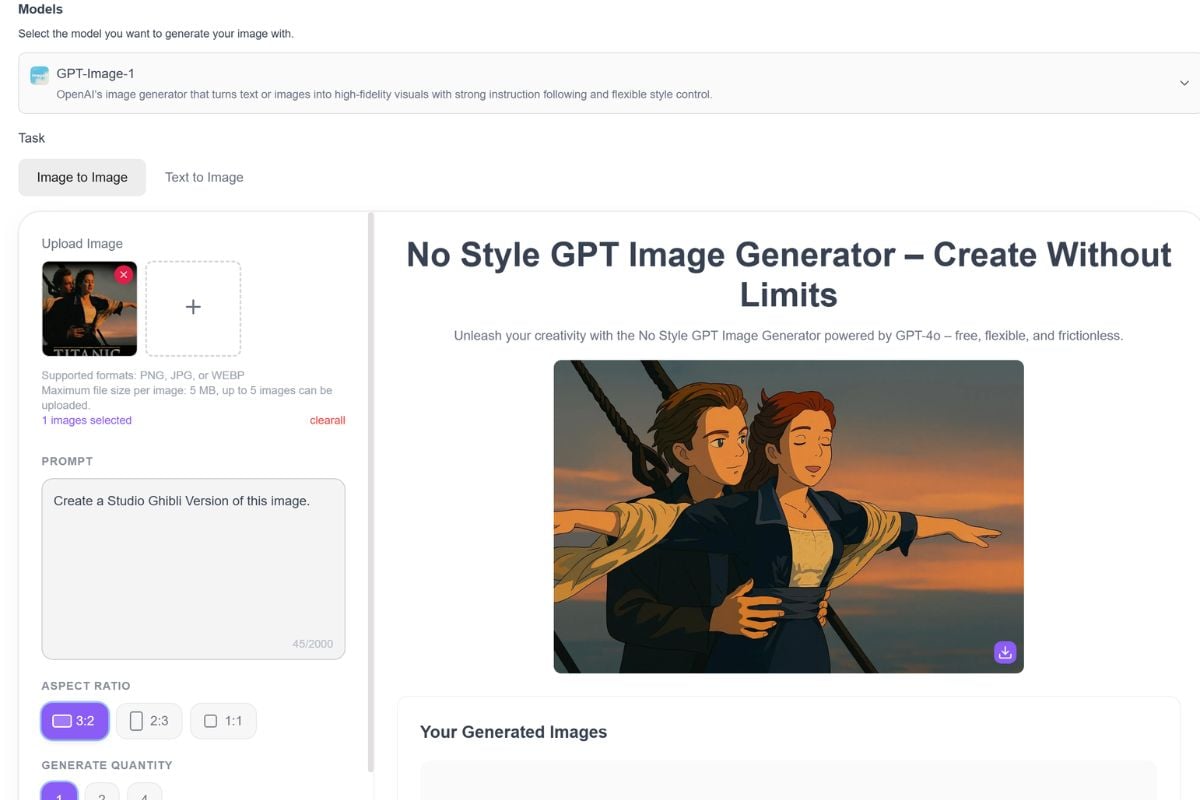Click the 'Your Generated Images' heading
This screenshot has height=800, width=1200.
[513, 732]
